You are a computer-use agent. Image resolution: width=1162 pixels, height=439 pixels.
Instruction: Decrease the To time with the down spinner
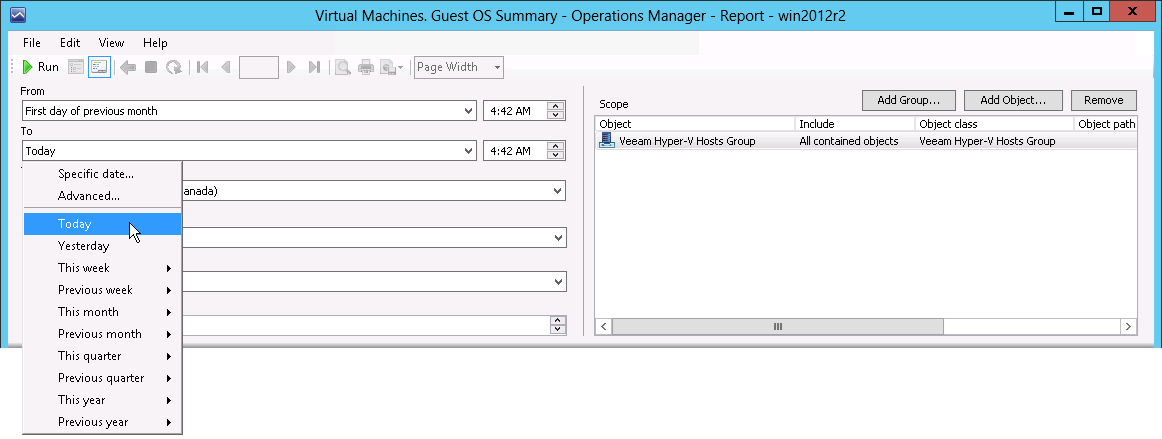(x=556, y=155)
